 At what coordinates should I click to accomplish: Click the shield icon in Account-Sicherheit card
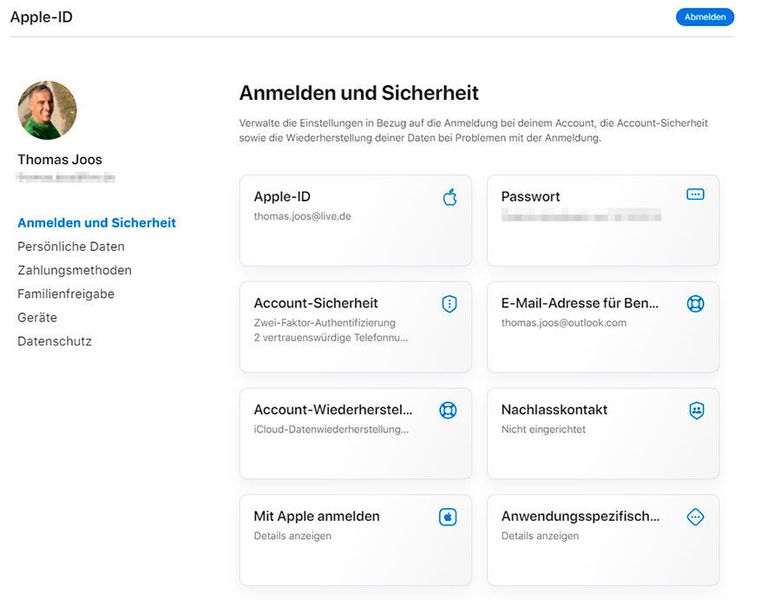point(449,304)
